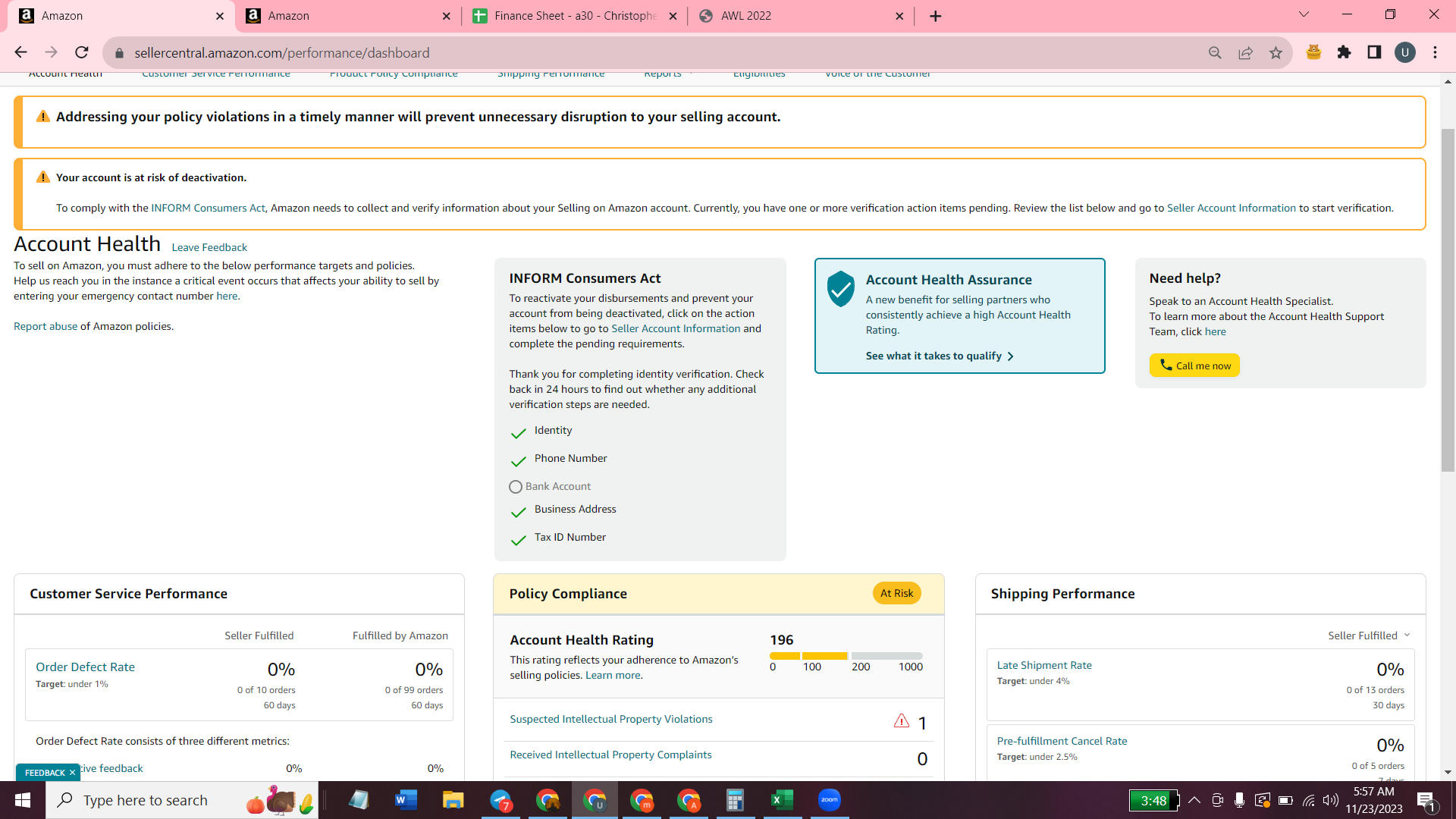Screen dimensions: 1456x819
Task: Share this page via the share icon
Action: click(1245, 52)
